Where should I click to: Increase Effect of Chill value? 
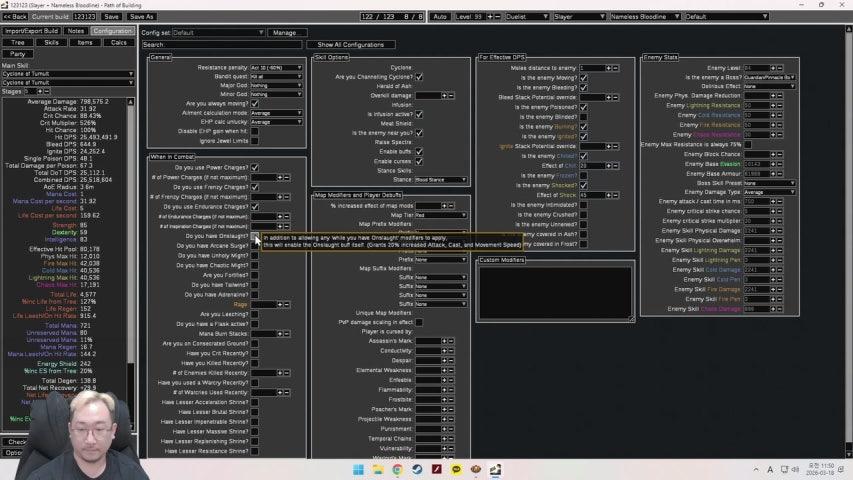coord(608,166)
